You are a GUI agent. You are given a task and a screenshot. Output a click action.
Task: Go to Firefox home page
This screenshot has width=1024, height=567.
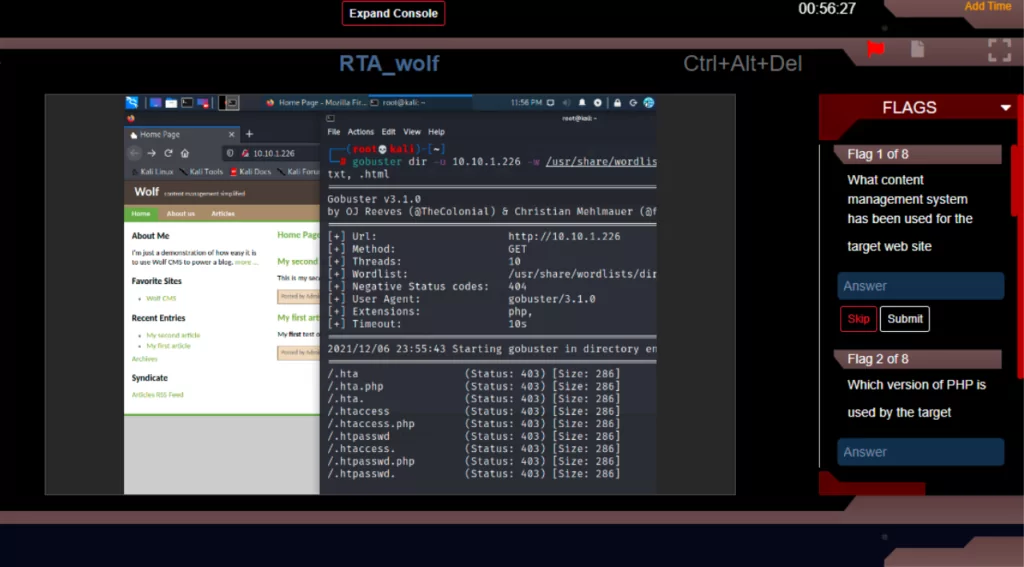[185, 153]
